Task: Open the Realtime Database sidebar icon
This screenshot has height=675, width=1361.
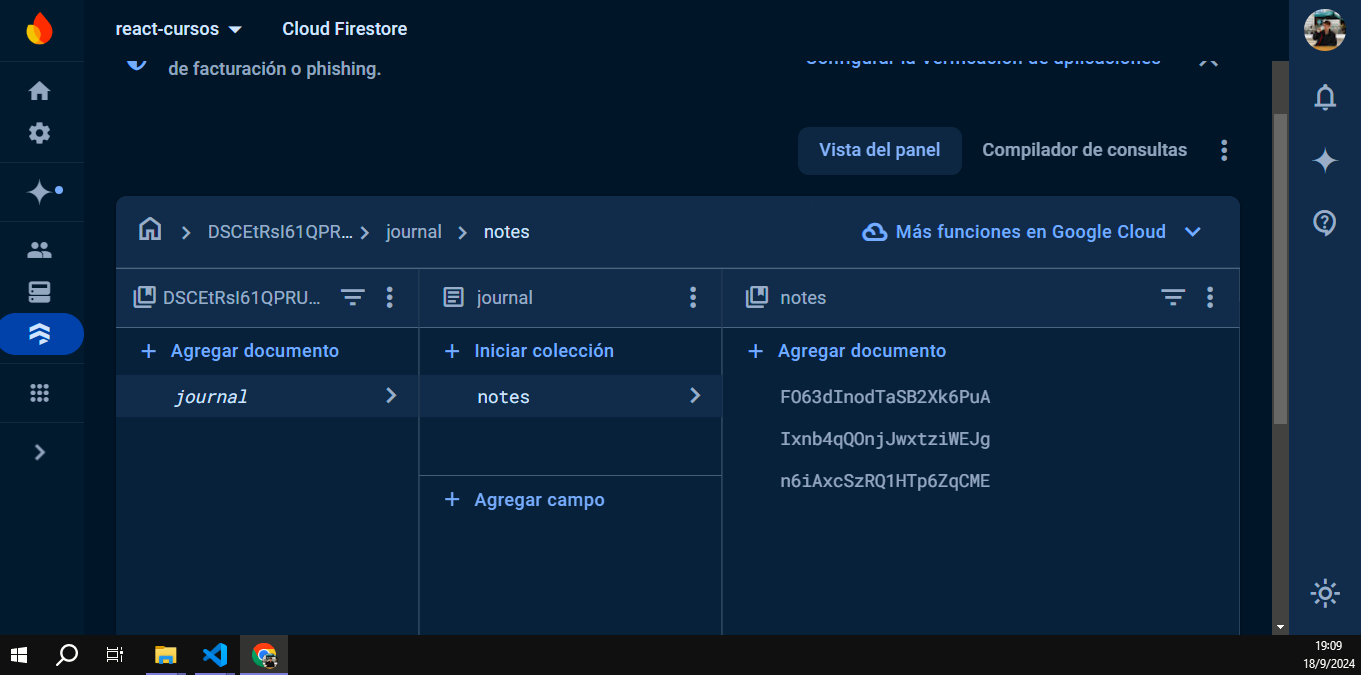Action: [39, 292]
